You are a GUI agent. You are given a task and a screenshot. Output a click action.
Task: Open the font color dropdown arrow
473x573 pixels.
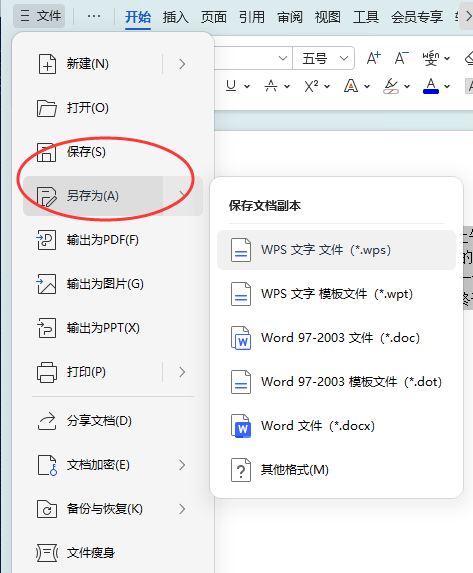click(x=447, y=87)
